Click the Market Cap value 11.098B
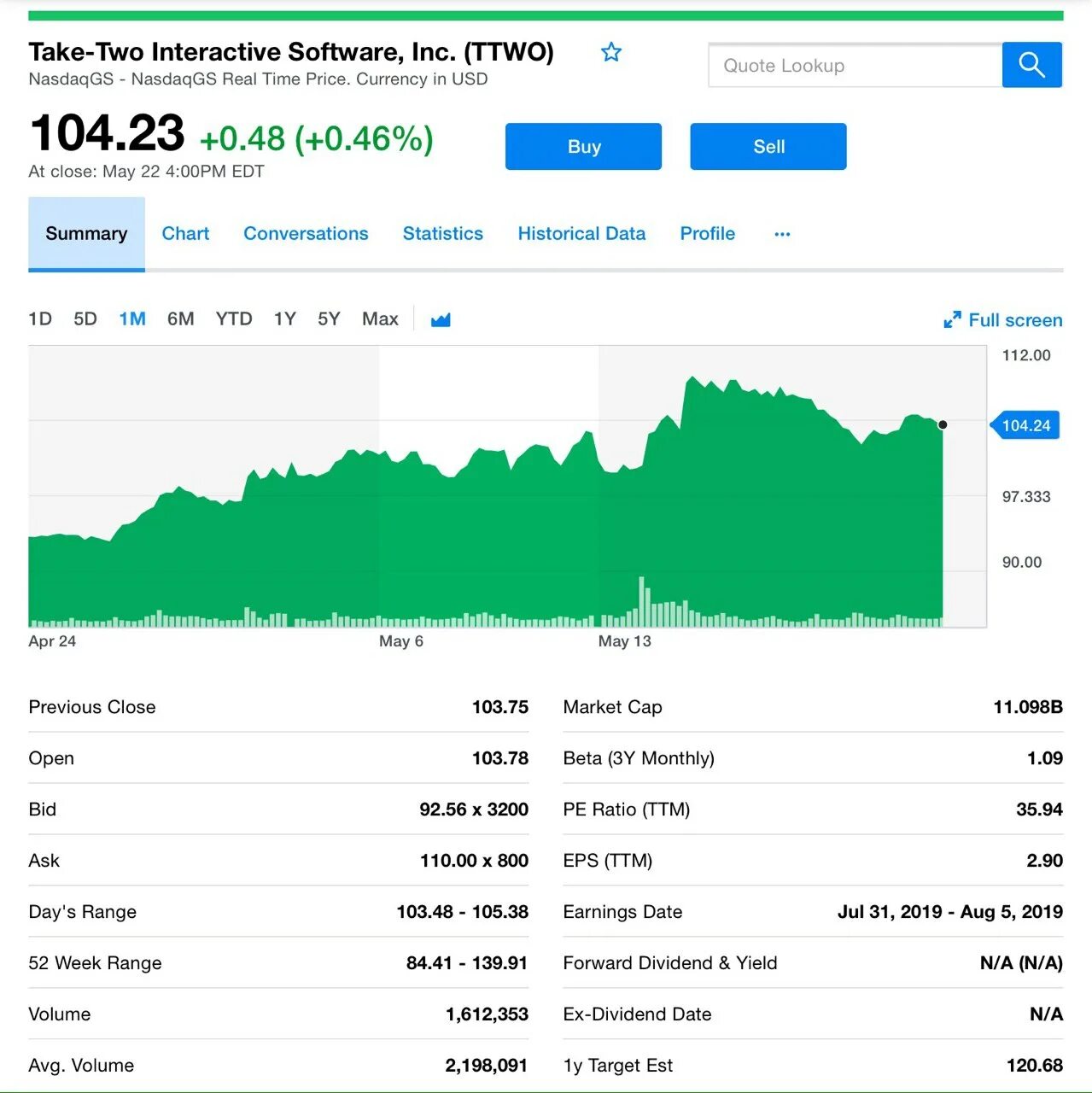 (1028, 707)
